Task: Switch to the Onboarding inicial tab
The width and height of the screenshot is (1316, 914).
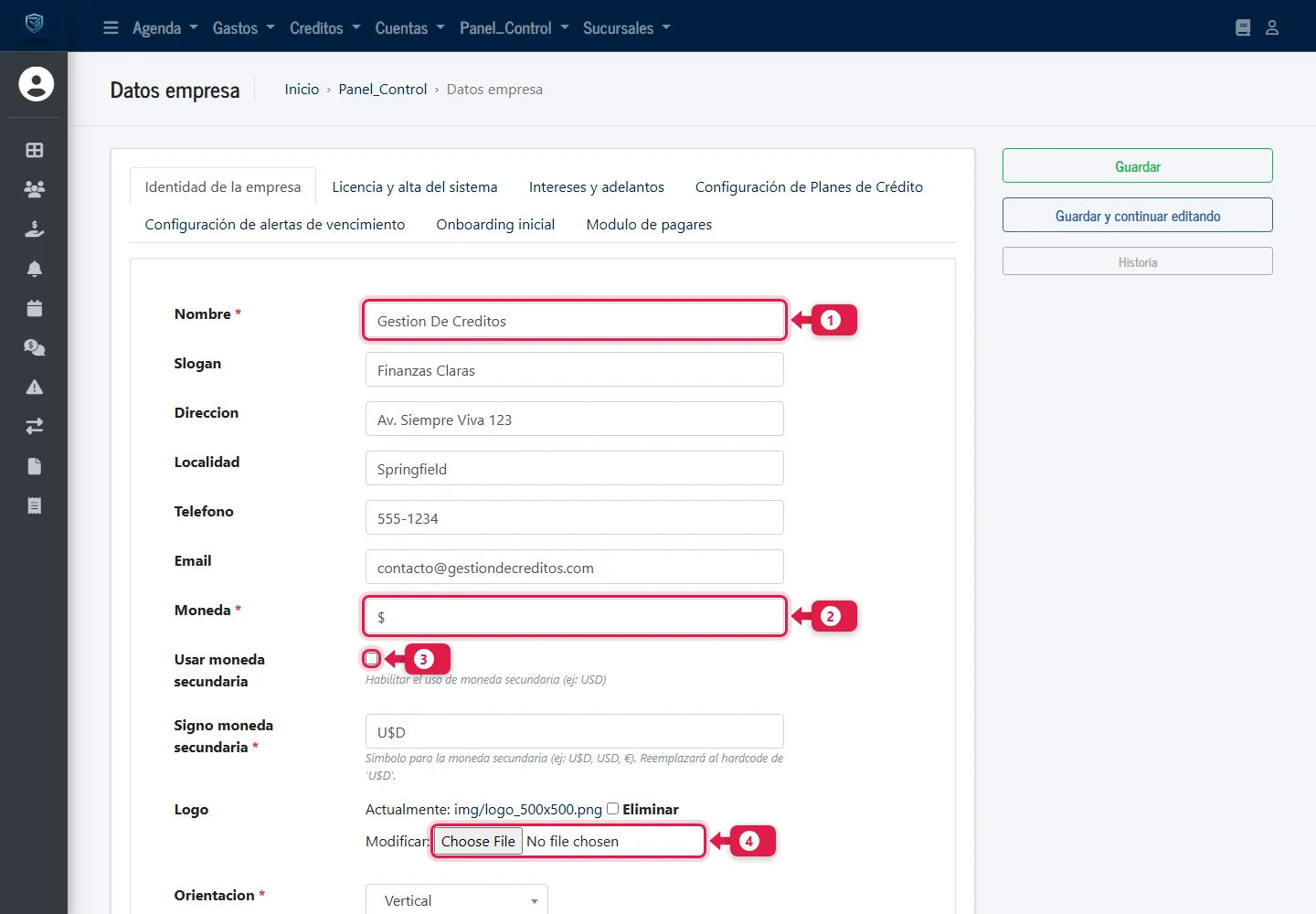Action: [495, 224]
